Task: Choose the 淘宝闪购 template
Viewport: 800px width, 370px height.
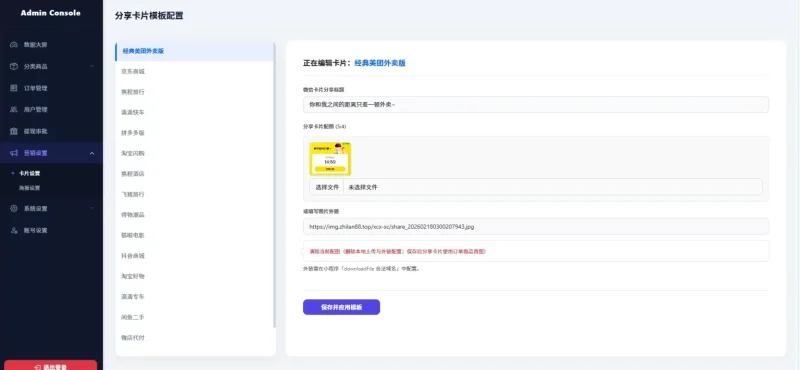Action: 194,153
